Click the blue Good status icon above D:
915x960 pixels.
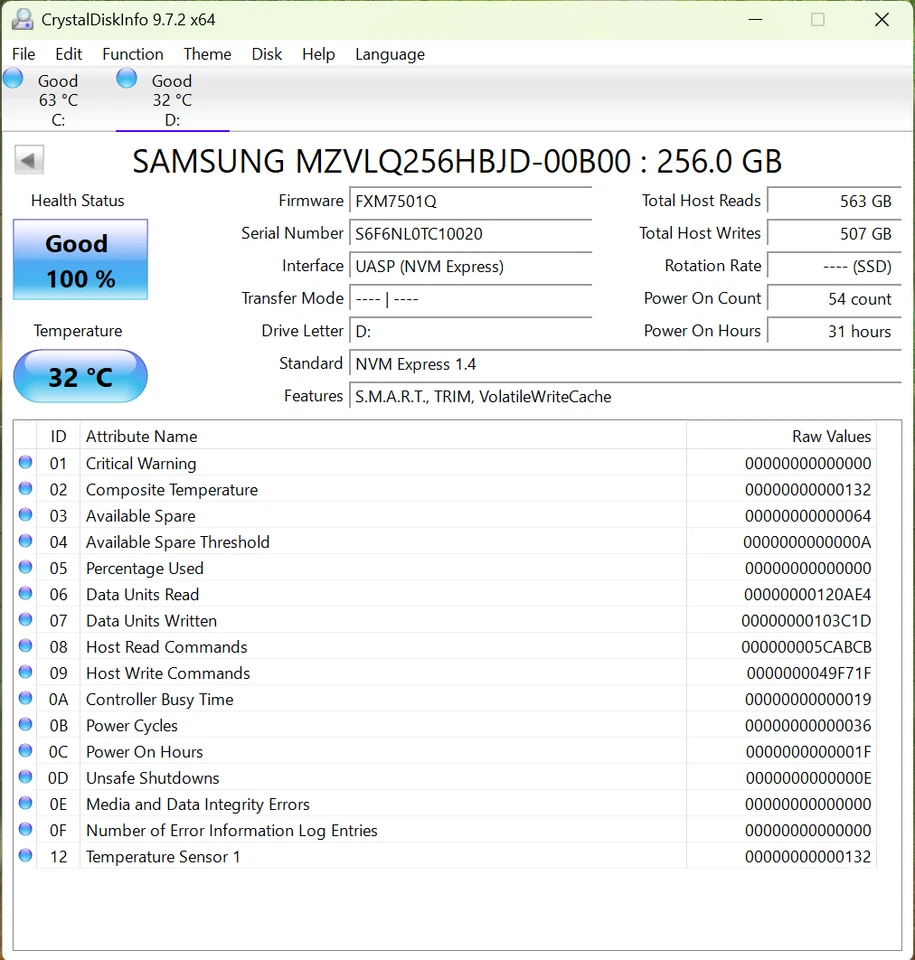[126, 76]
